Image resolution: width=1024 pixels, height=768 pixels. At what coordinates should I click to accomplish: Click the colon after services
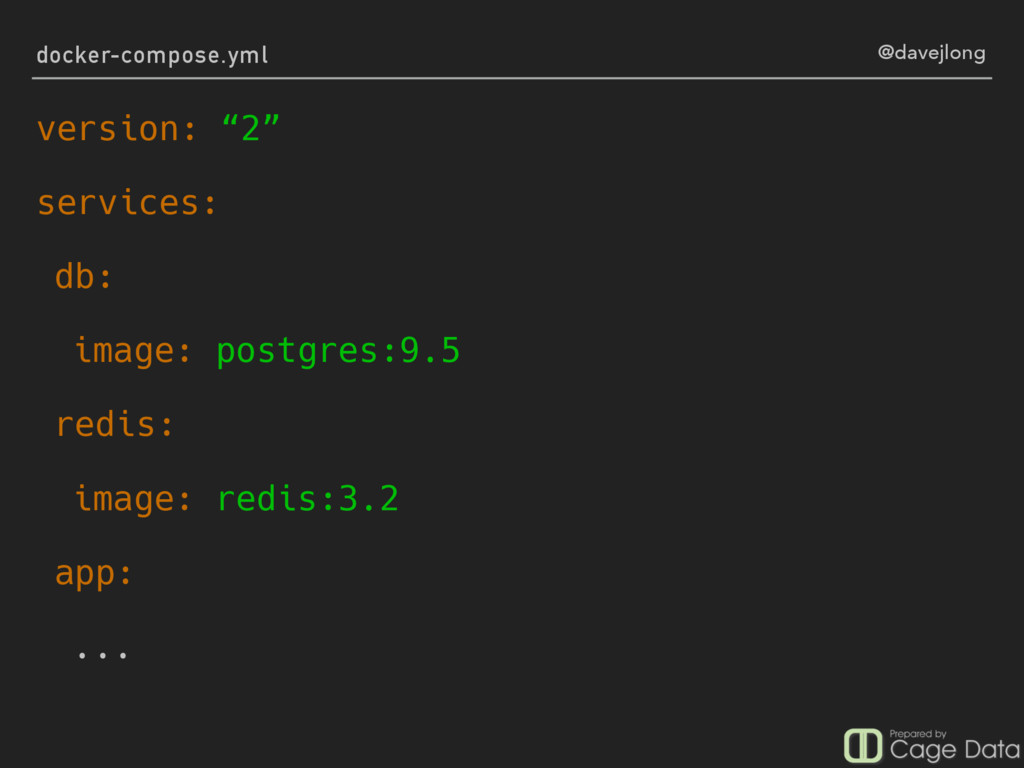tap(210, 205)
